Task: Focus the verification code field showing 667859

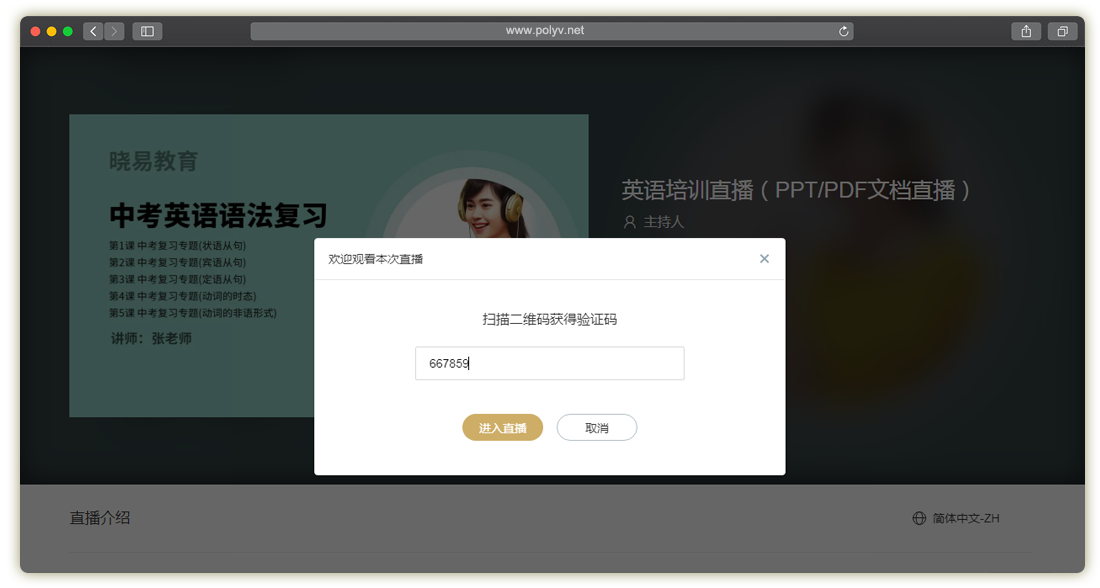Action: (x=549, y=363)
